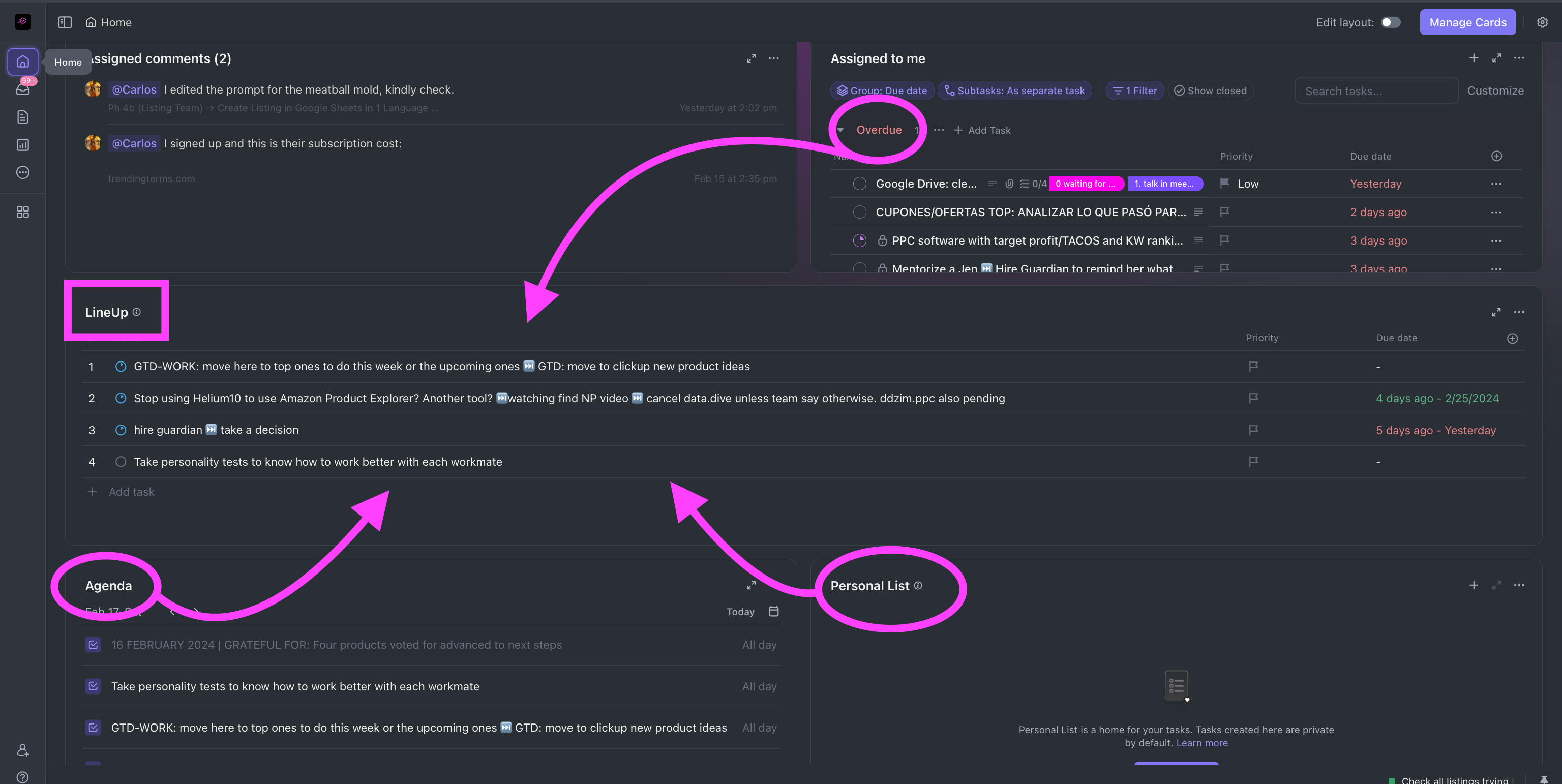Open the Inbox from the sidebar
Viewport: 1562px width, 784px height.
tap(22, 89)
